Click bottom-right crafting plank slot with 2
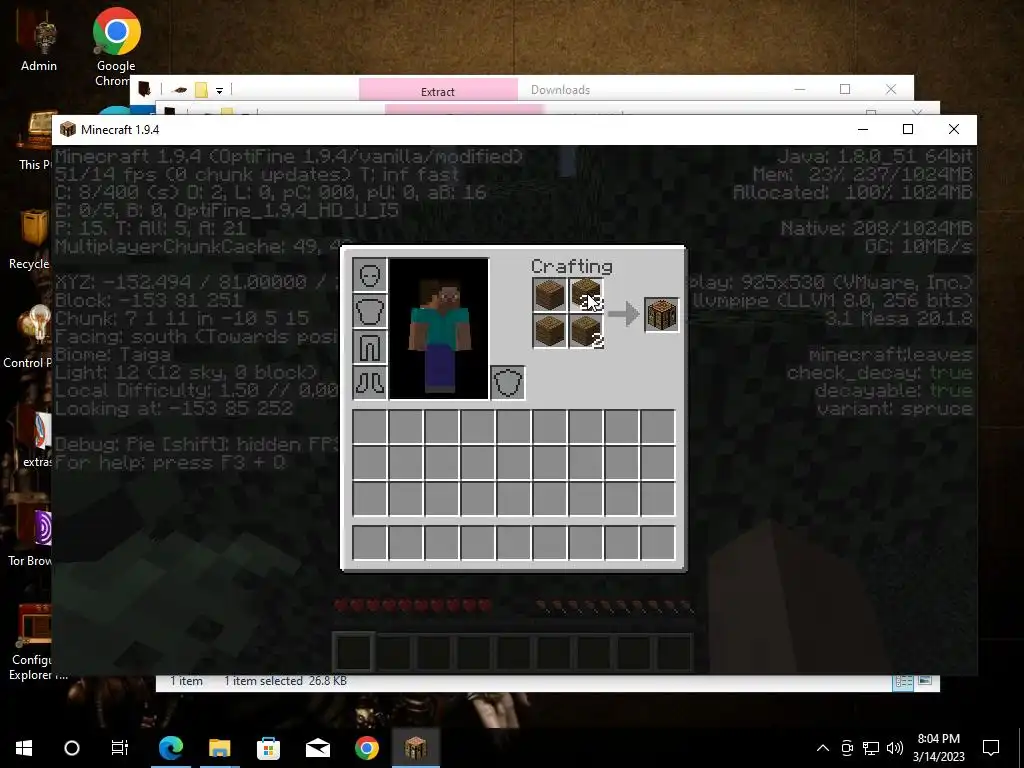Image resolution: width=1024 pixels, height=768 pixels. [586, 330]
